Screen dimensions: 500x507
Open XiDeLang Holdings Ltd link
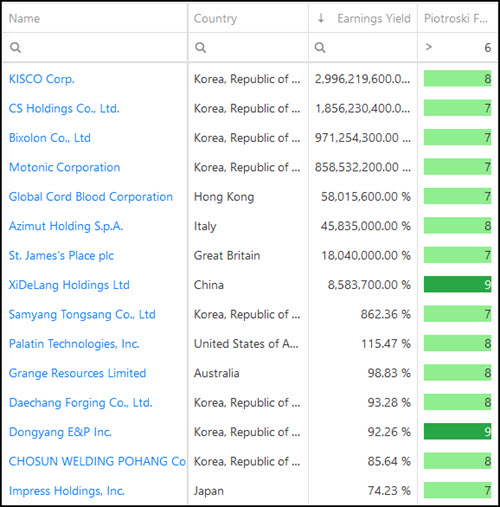pos(69,285)
